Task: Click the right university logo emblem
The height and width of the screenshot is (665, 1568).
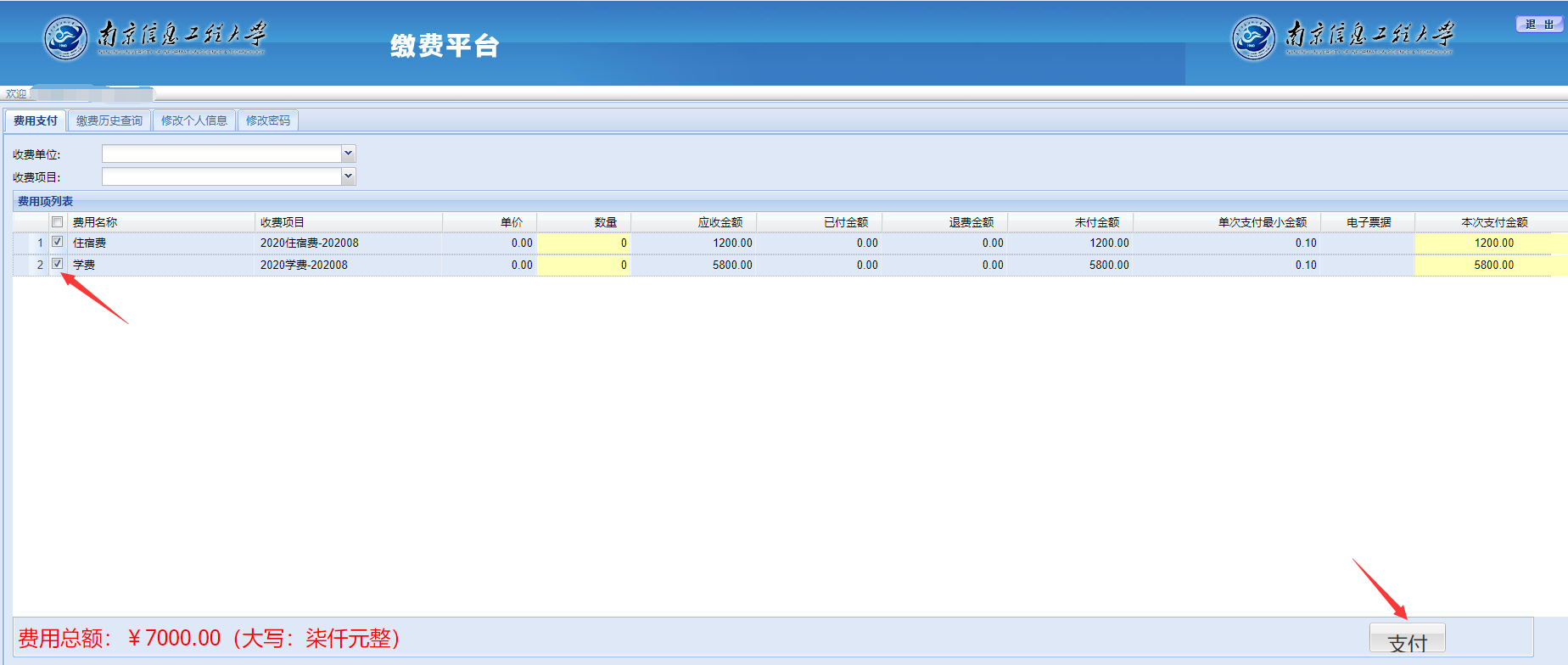Action: pos(1253,39)
